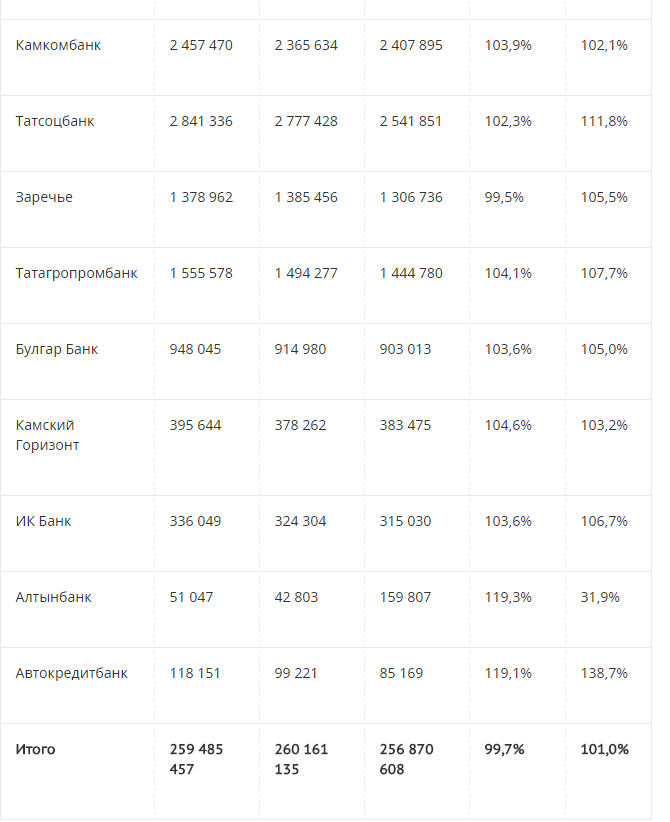Click the Итого total row label
The width and height of the screenshot is (670, 822).
(x=36, y=749)
